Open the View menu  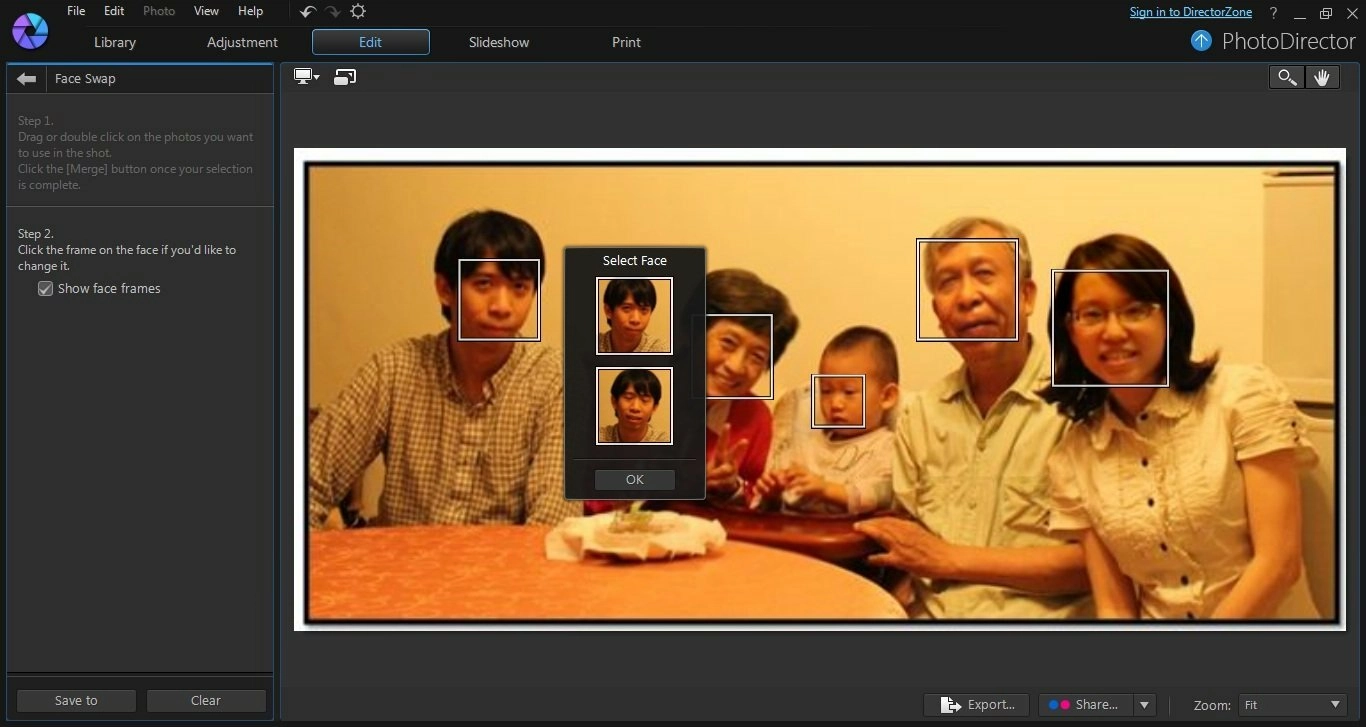click(x=206, y=11)
